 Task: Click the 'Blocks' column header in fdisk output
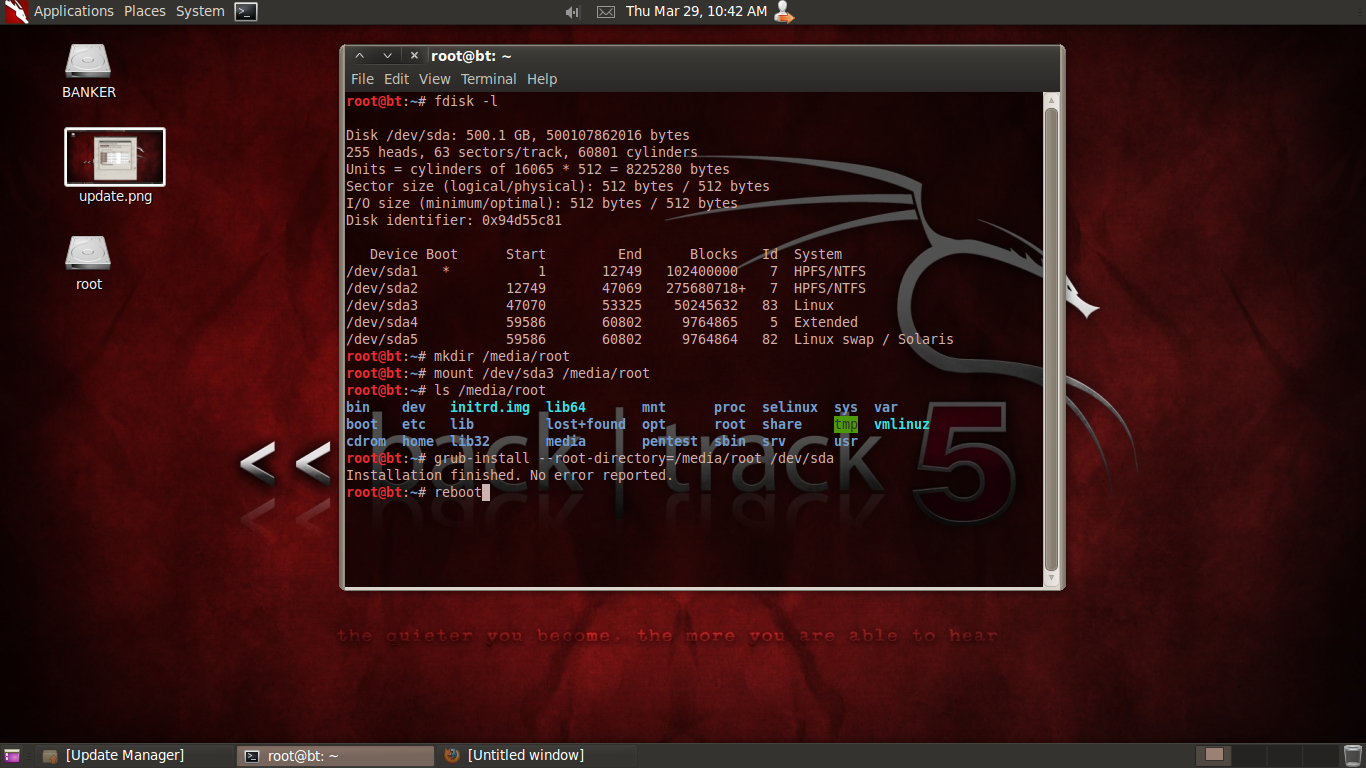click(714, 254)
